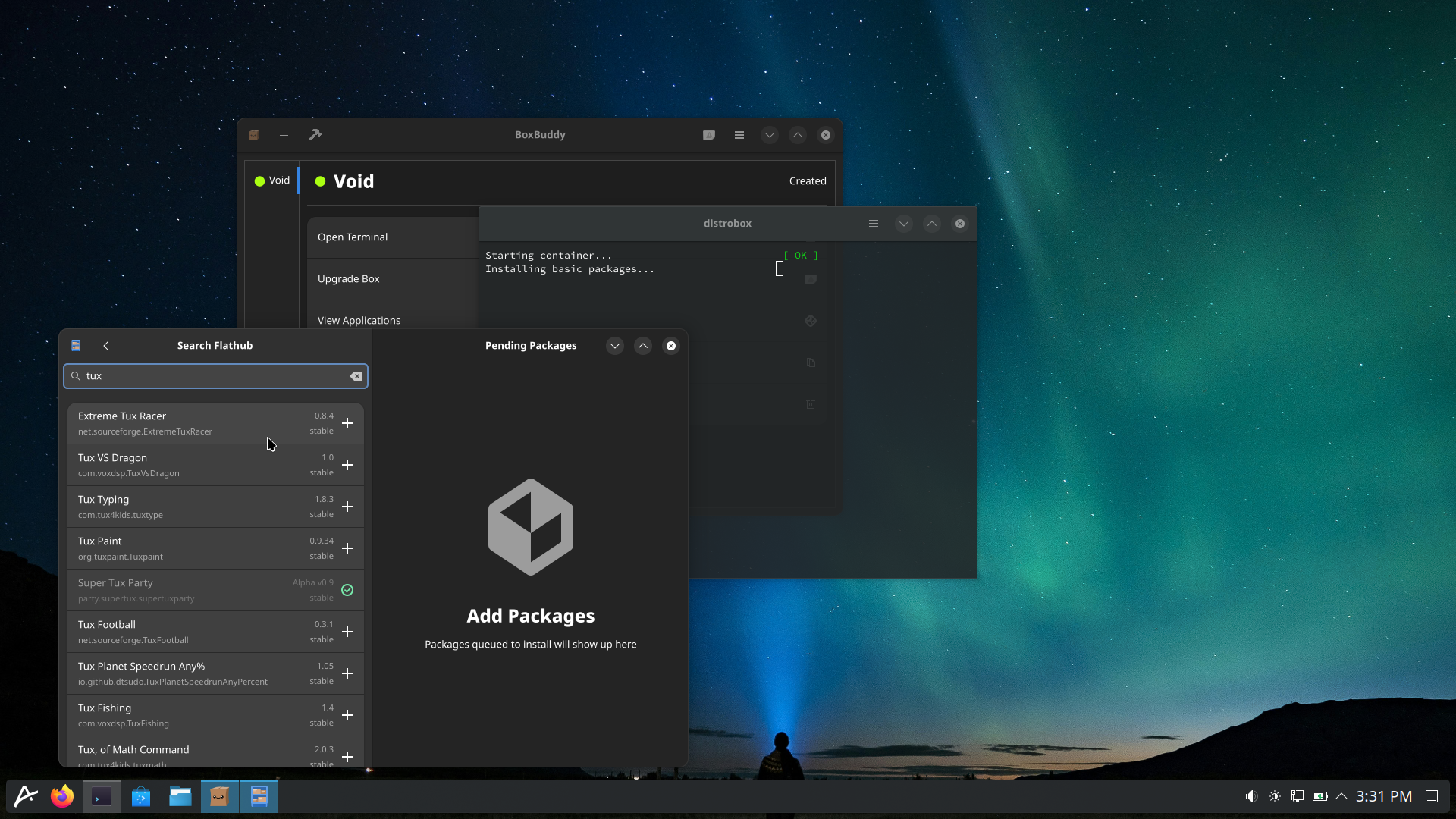Open BoxBuddy build tools hammer icon
This screenshot has height=819, width=1456.
click(315, 135)
